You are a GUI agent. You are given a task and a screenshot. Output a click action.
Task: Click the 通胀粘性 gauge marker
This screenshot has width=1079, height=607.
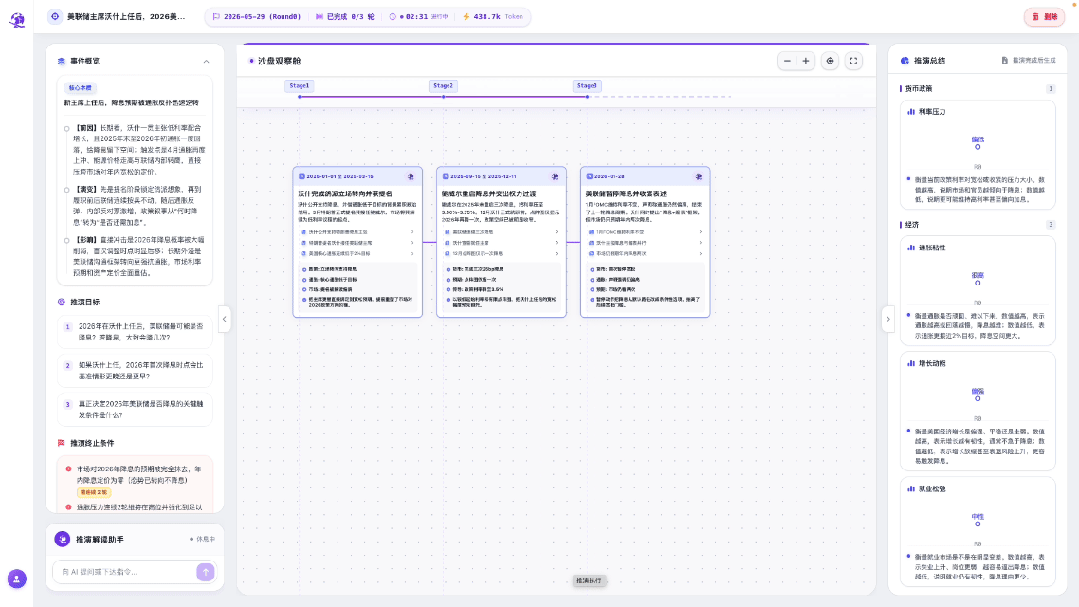(978, 282)
